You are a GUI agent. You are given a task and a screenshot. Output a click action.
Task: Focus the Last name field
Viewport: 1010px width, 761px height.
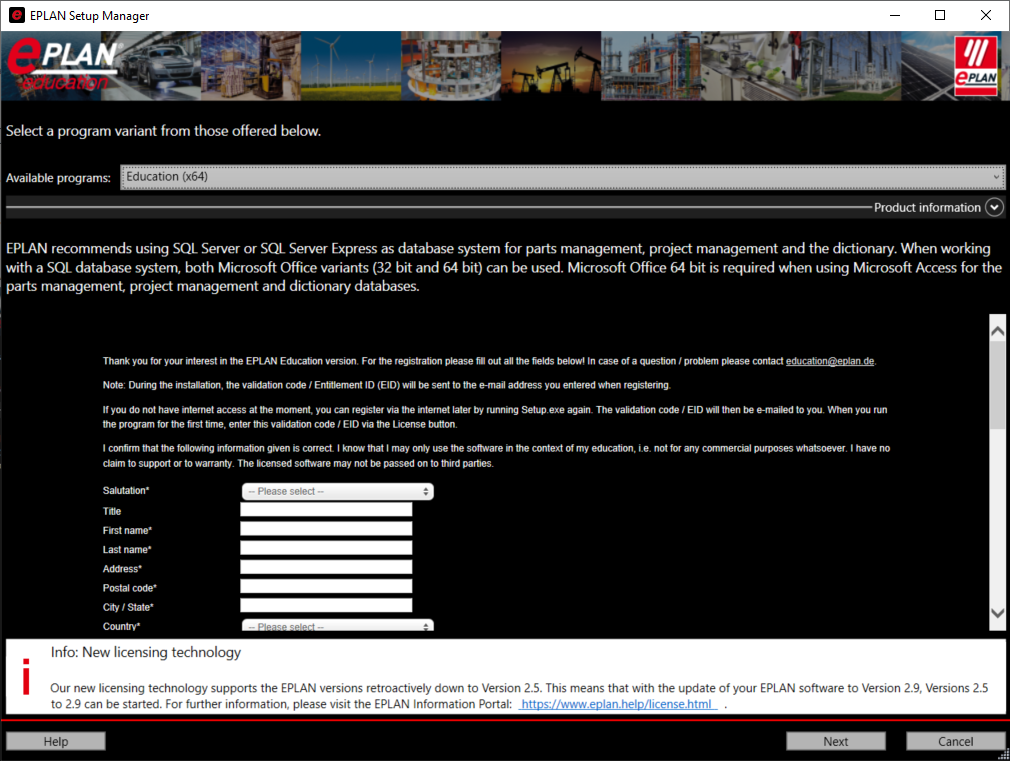pos(326,548)
